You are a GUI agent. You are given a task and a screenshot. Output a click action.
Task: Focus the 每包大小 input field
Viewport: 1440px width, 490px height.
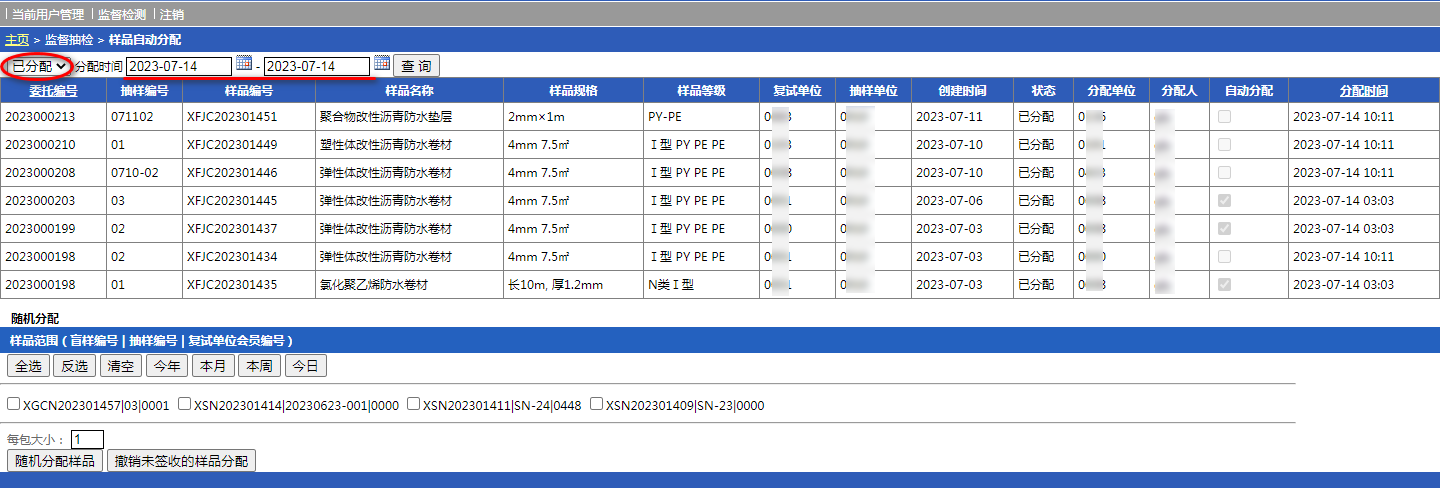pyautogui.click(x=87, y=439)
